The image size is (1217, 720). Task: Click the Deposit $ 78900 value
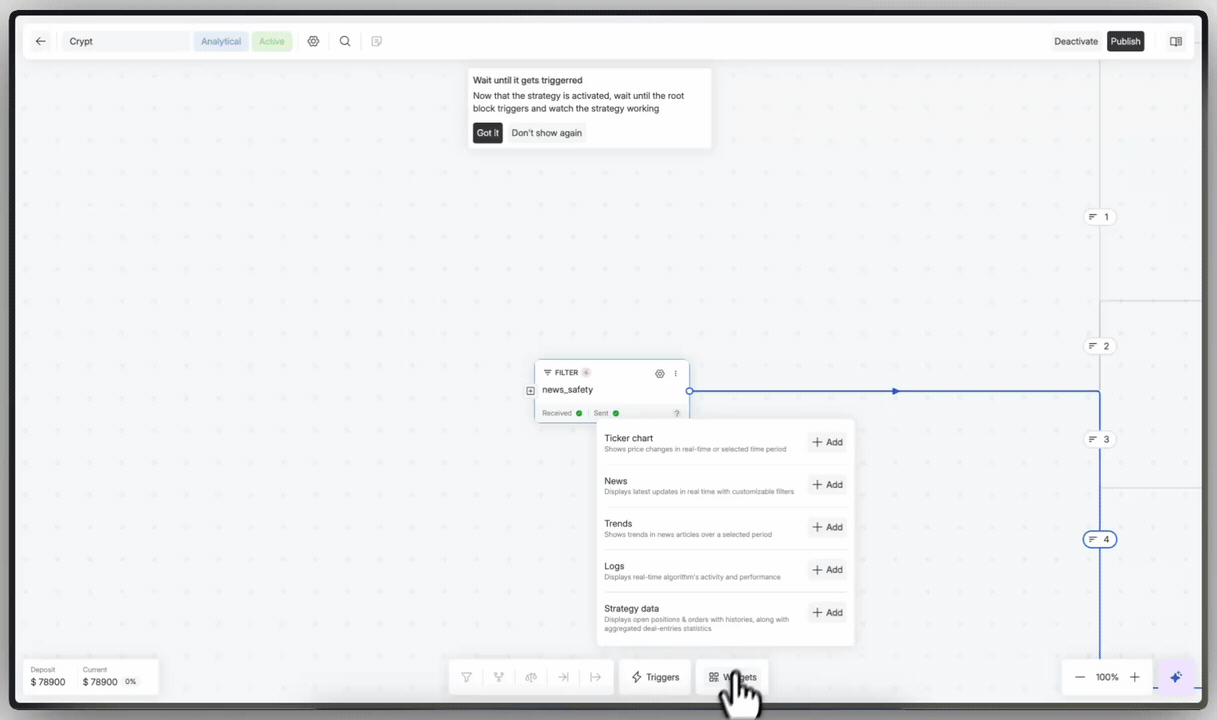pyautogui.click(x=48, y=682)
